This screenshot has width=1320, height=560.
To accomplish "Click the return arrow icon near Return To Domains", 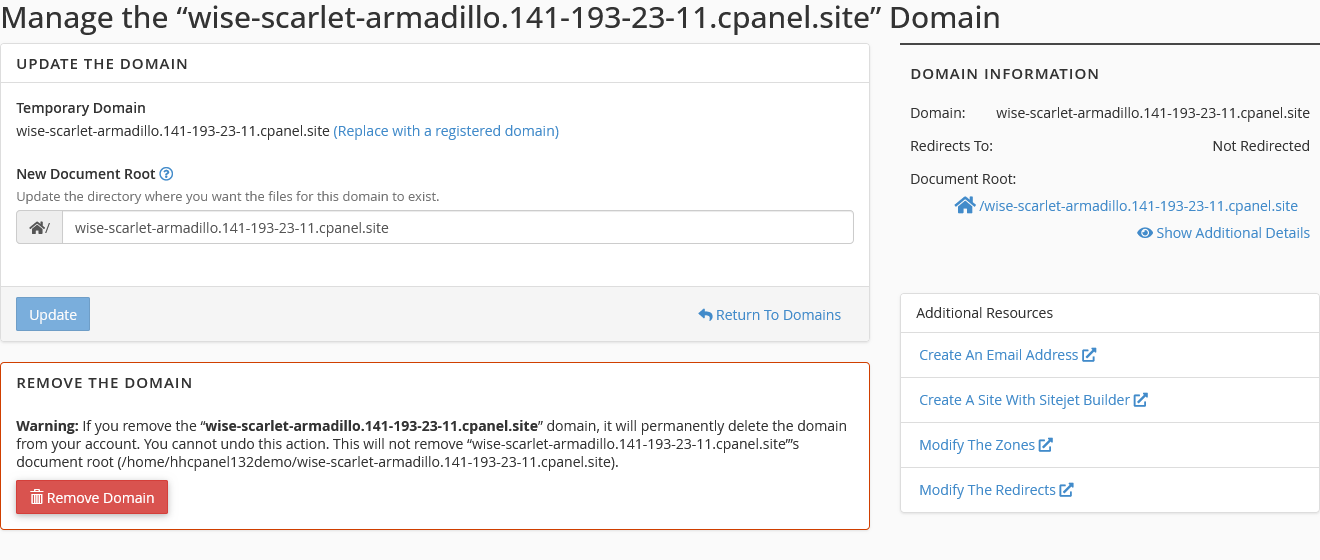I will pos(705,315).
